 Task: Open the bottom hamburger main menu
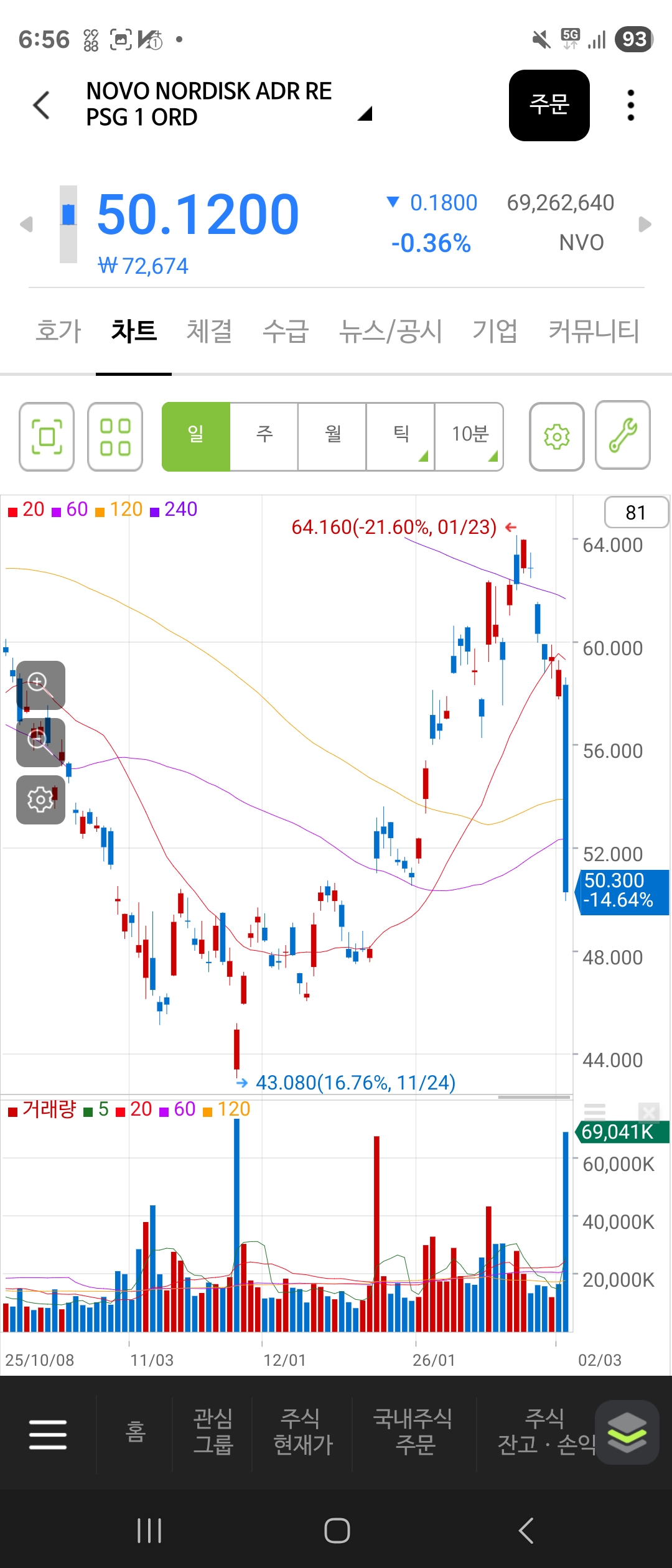pyautogui.click(x=48, y=1435)
